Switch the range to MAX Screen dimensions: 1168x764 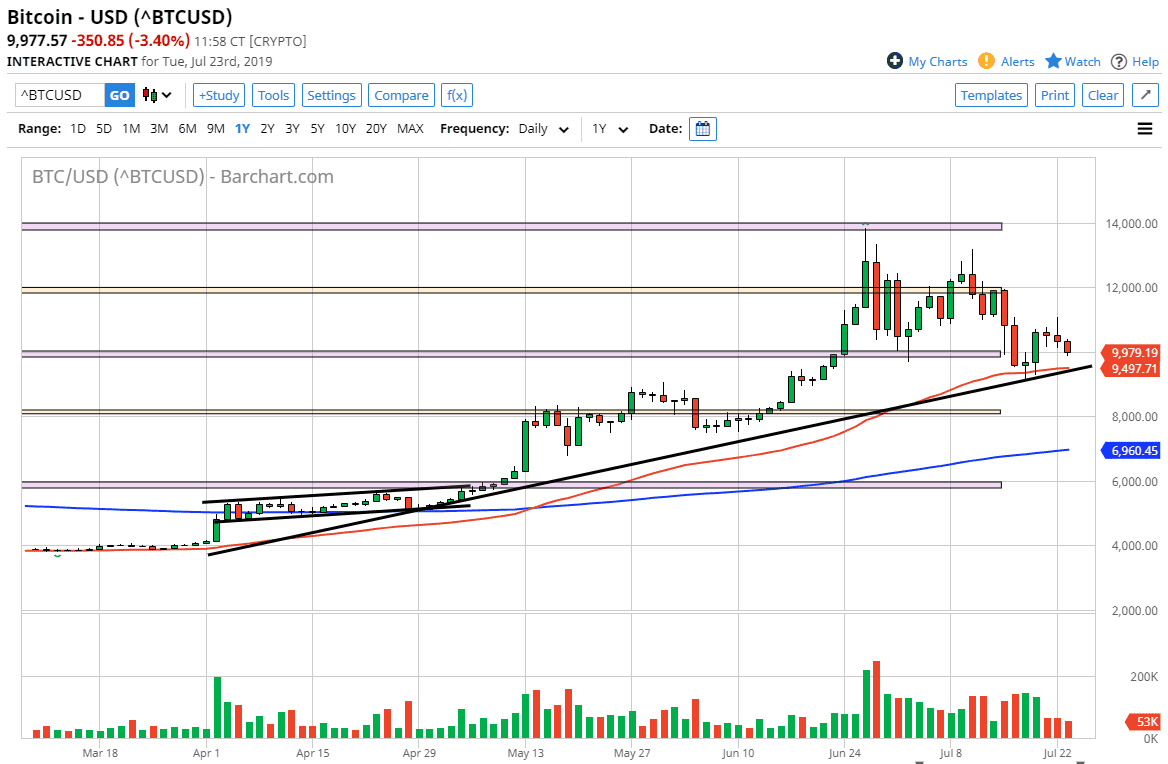410,129
